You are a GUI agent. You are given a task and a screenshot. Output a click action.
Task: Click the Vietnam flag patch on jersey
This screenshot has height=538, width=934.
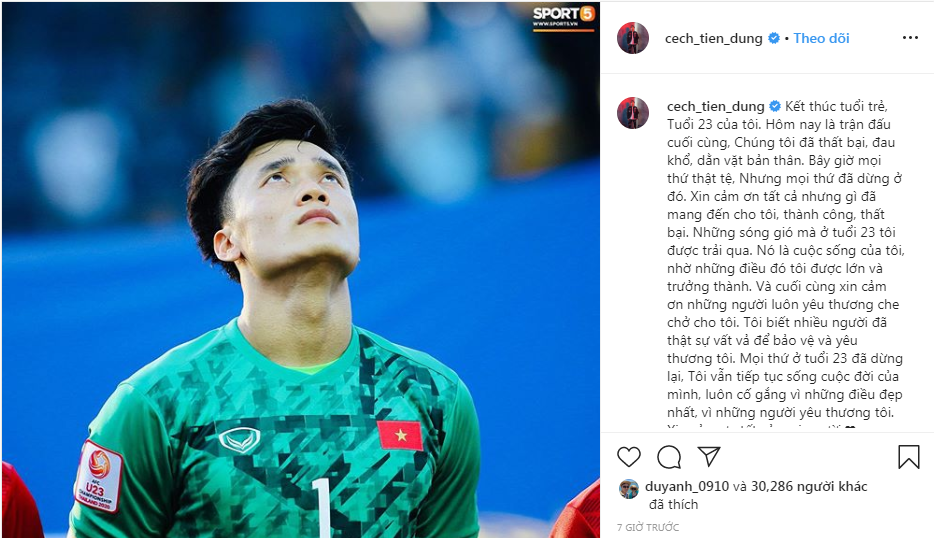click(x=400, y=435)
